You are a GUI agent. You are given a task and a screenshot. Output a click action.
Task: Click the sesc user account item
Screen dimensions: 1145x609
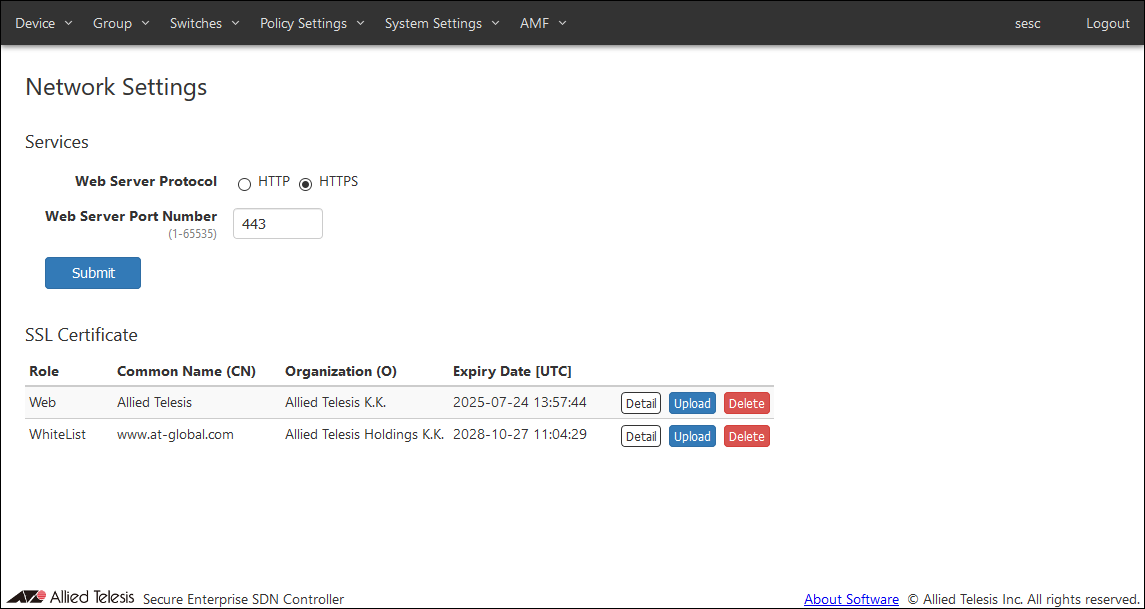click(1027, 23)
